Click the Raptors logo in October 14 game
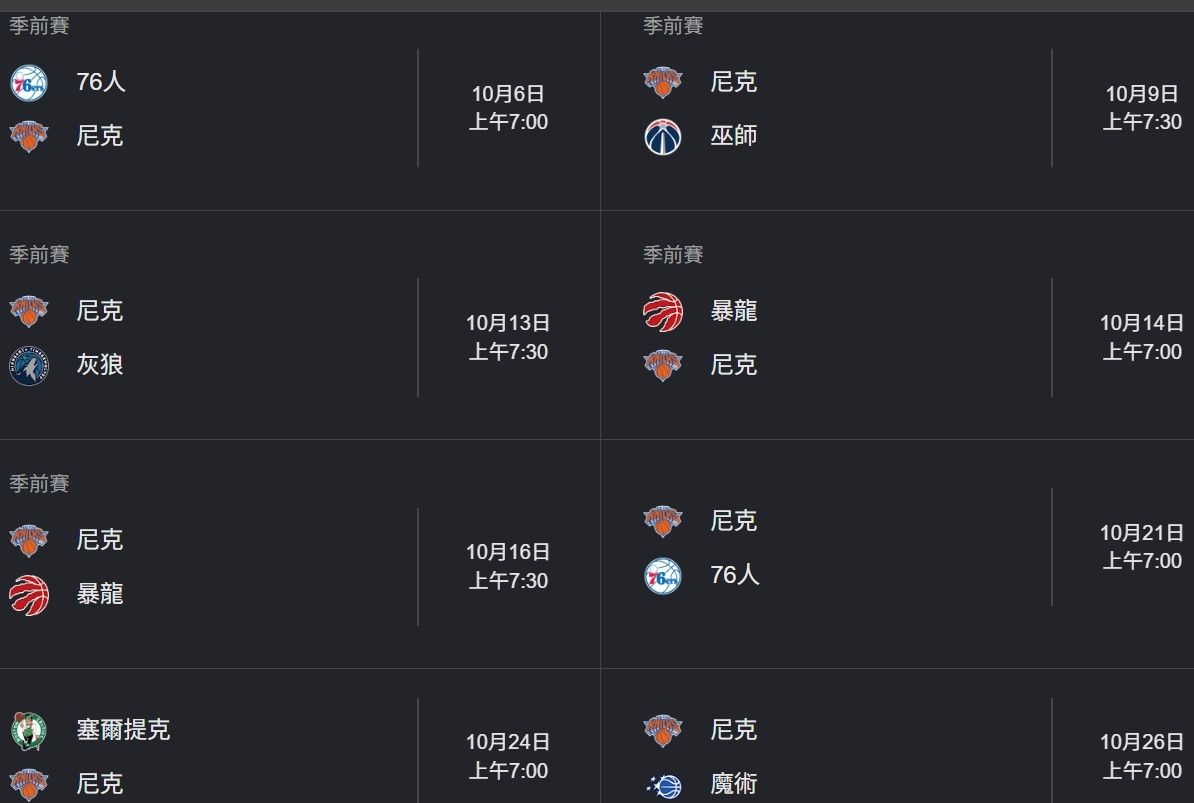 coord(662,312)
